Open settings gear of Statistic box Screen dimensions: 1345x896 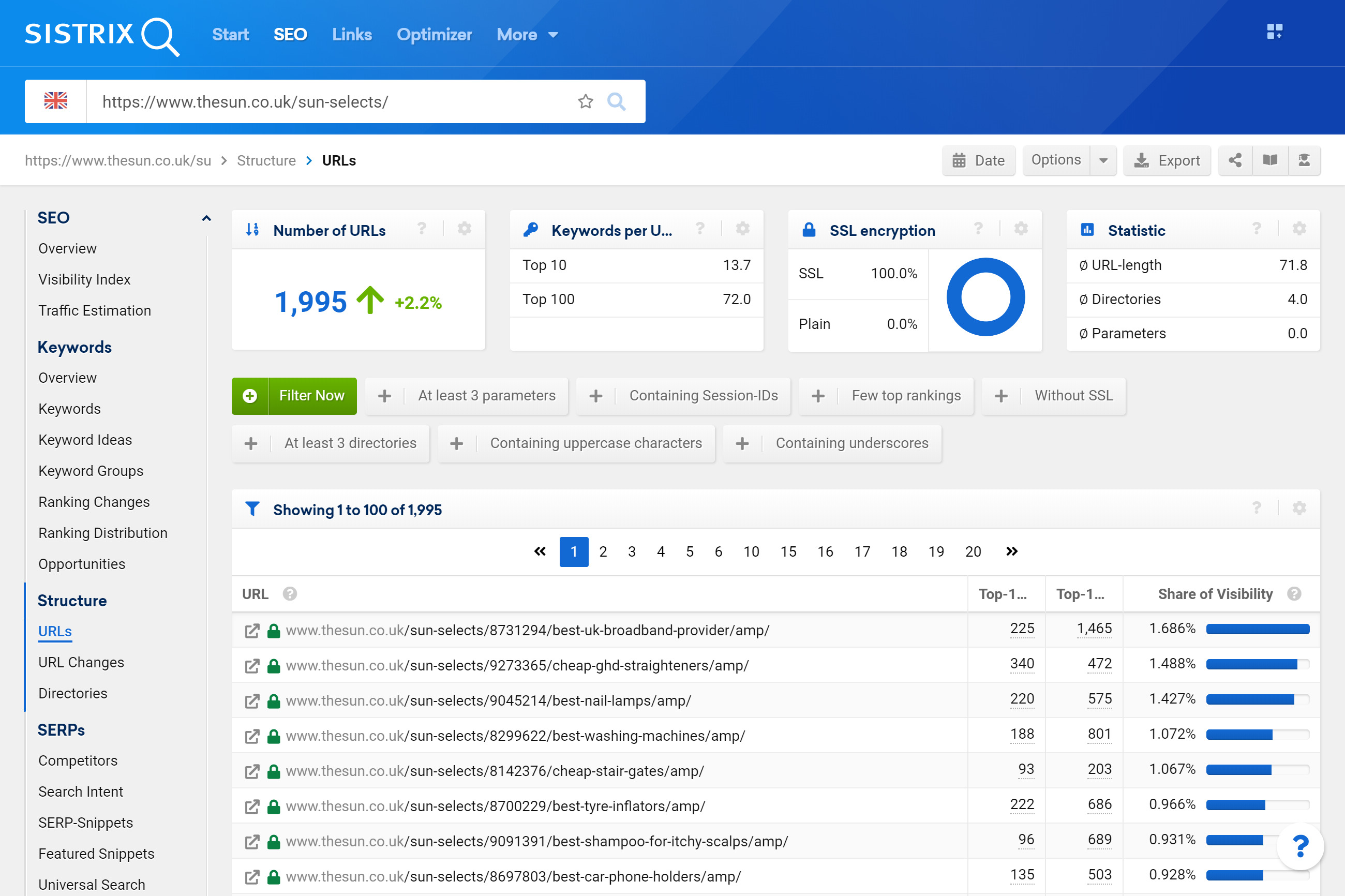(x=1299, y=229)
